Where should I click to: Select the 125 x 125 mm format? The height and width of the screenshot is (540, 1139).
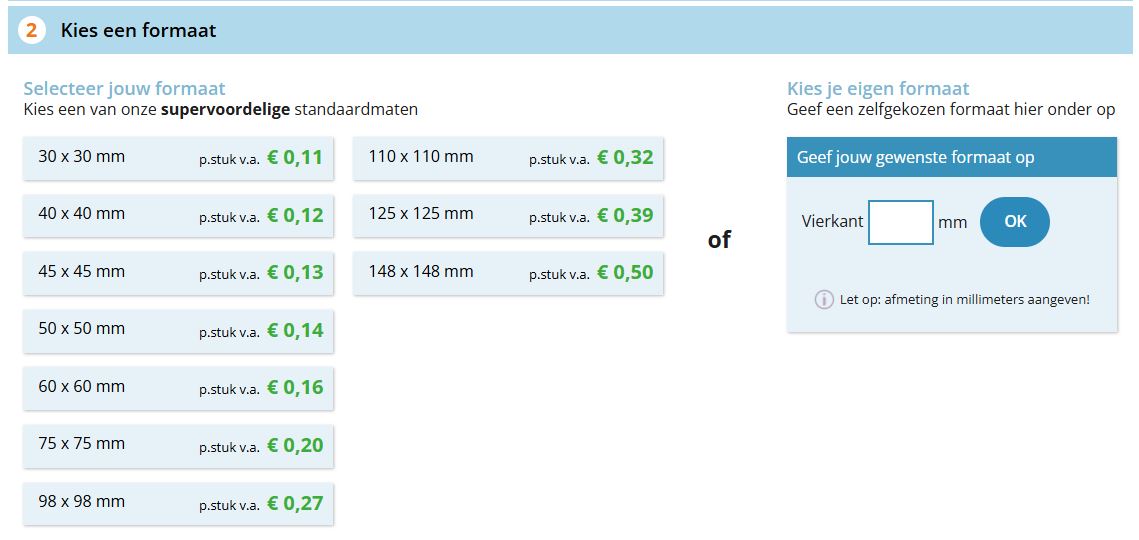point(508,215)
